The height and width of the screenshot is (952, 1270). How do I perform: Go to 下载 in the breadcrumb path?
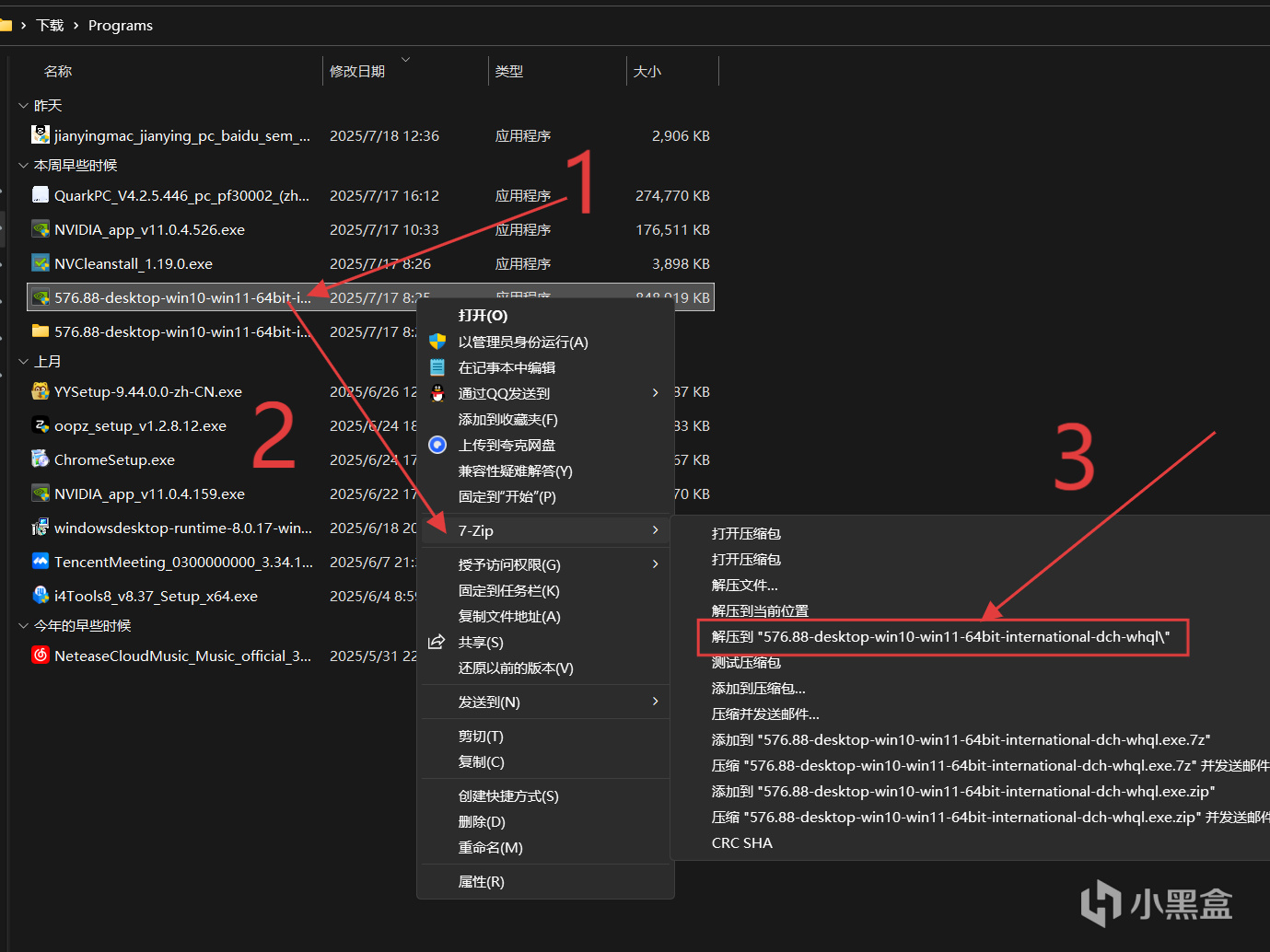pos(50,26)
